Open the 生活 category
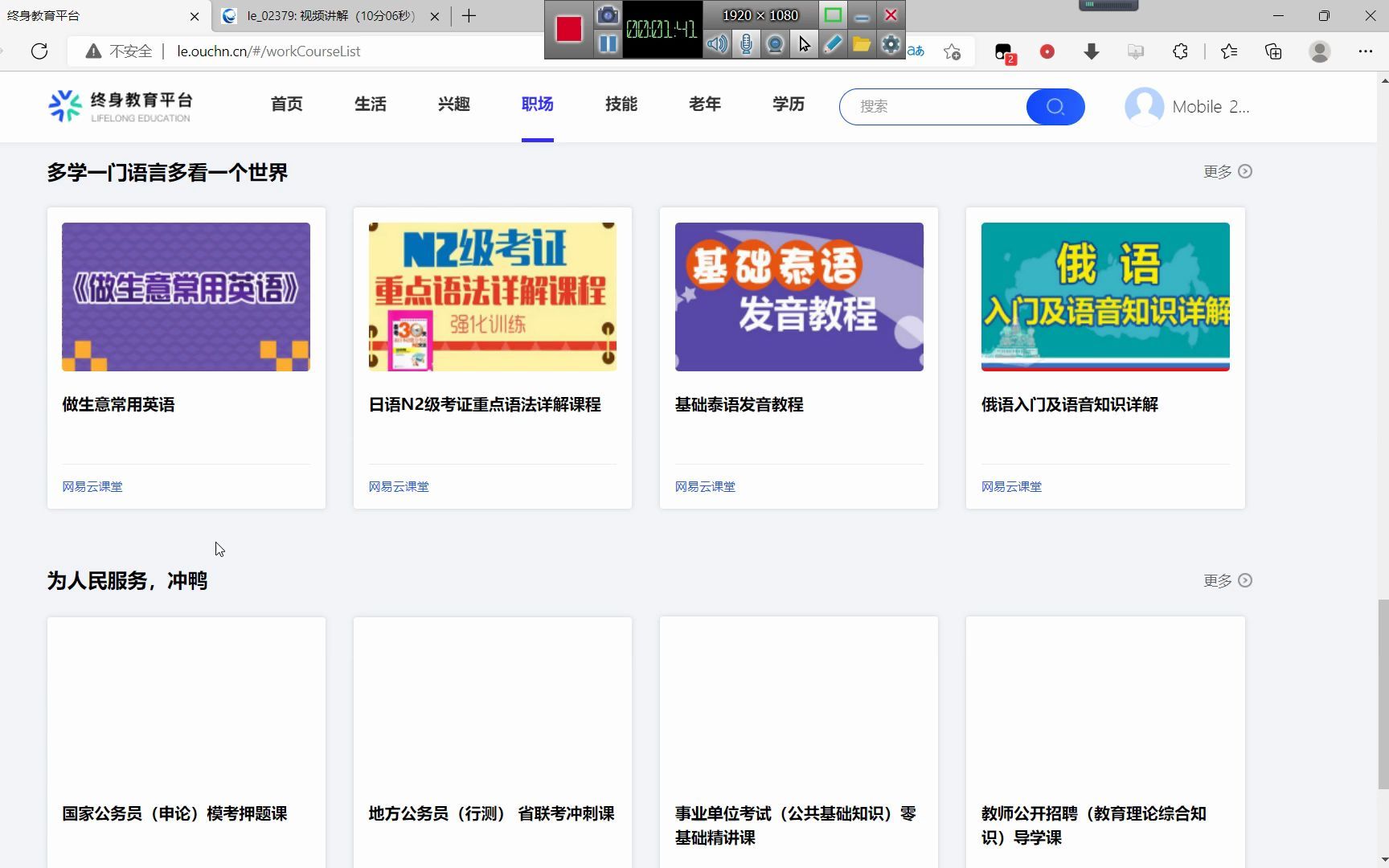The width and height of the screenshot is (1389, 868). point(371,104)
